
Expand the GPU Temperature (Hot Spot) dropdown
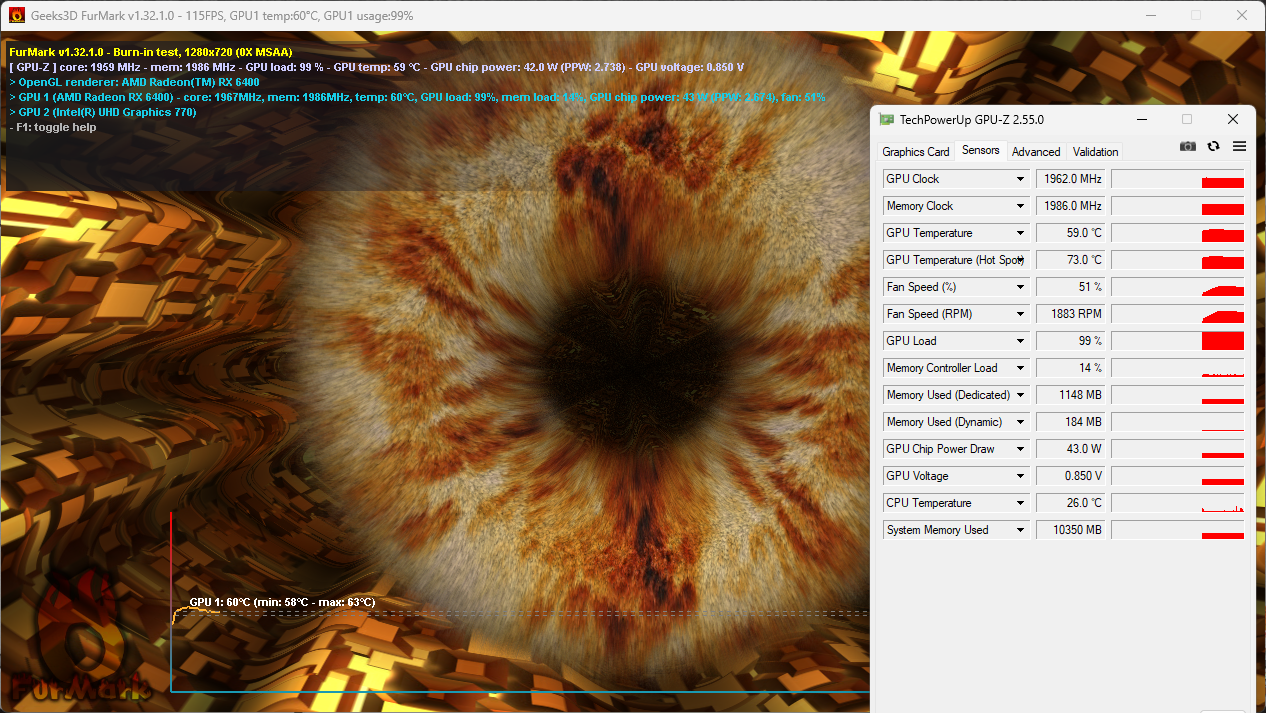point(1020,260)
